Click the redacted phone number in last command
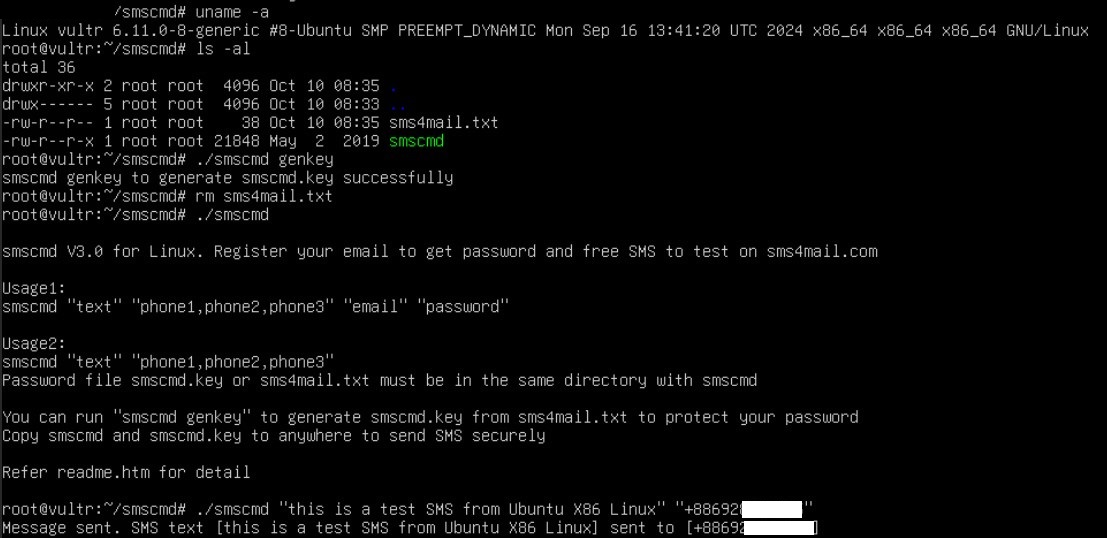The image size is (1107, 538). [772, 509]
